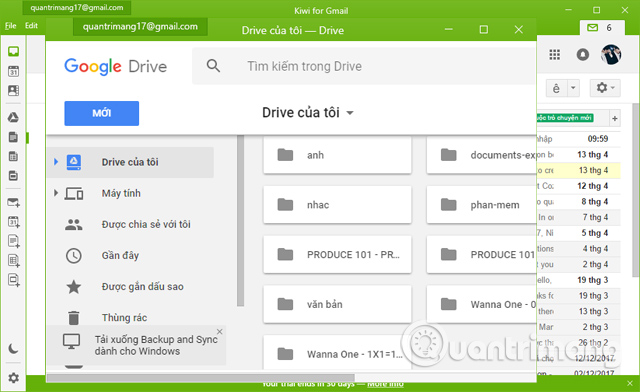Expand the Máy tính tree node
Screen dimensions: 640x392
pos(56,193)
